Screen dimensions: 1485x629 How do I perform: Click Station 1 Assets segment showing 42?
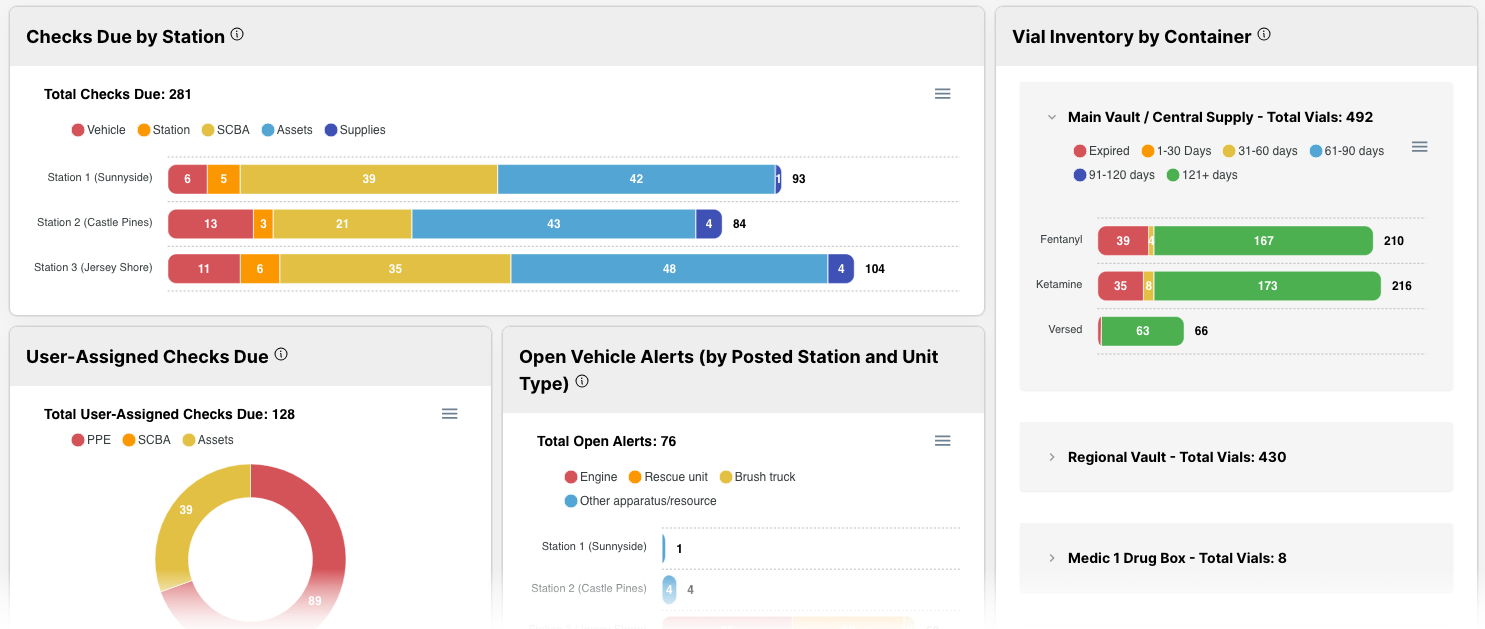(636, 179)
